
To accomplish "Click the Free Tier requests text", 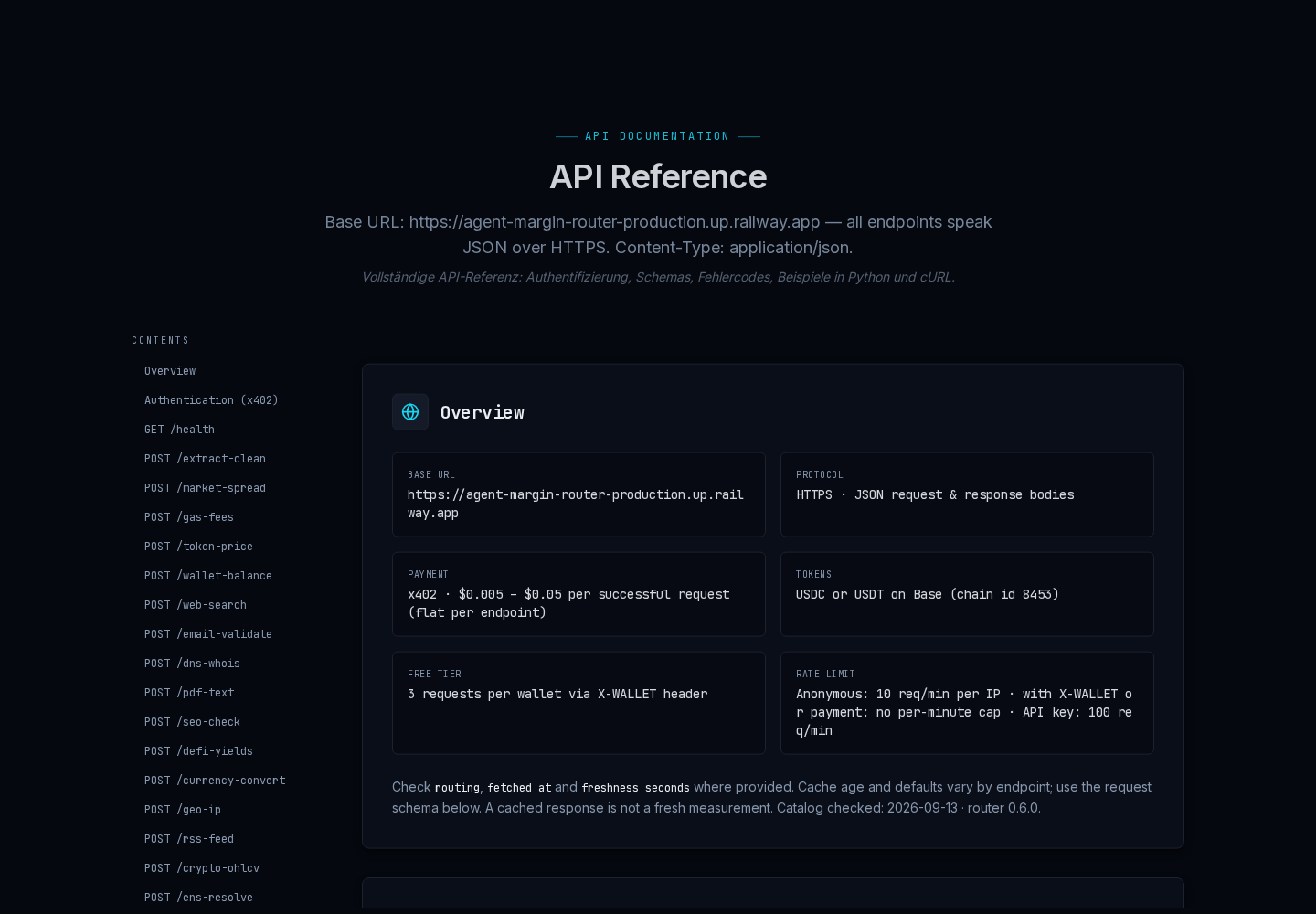I will click(x=557, y=694).
